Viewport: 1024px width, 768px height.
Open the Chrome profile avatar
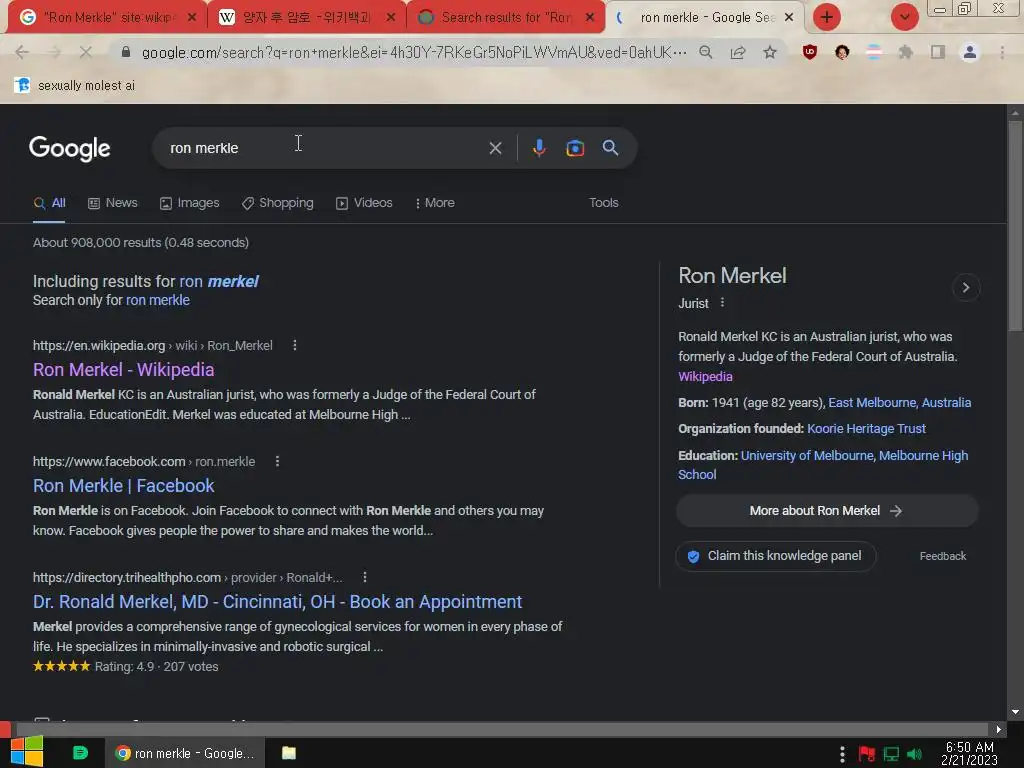tap(970, 52)
